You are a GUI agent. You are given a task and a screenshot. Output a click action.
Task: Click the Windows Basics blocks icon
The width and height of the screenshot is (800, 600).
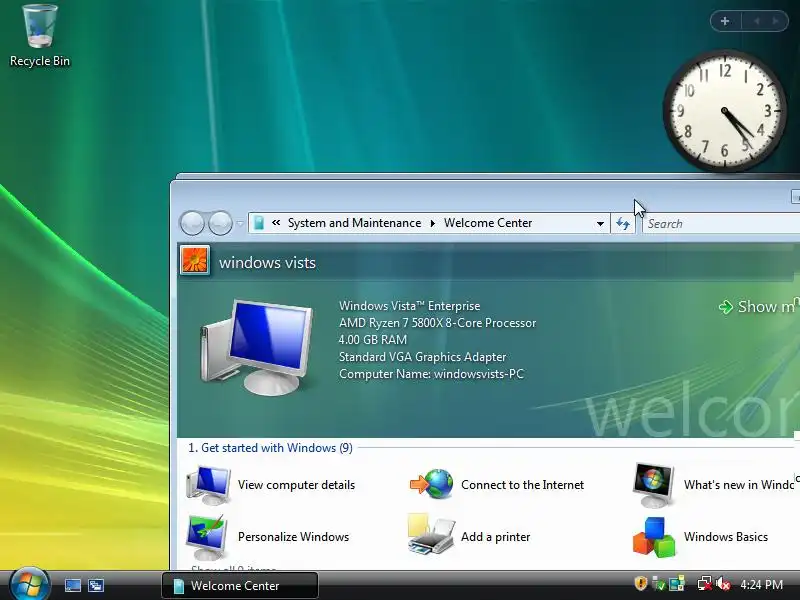(654, 537)
